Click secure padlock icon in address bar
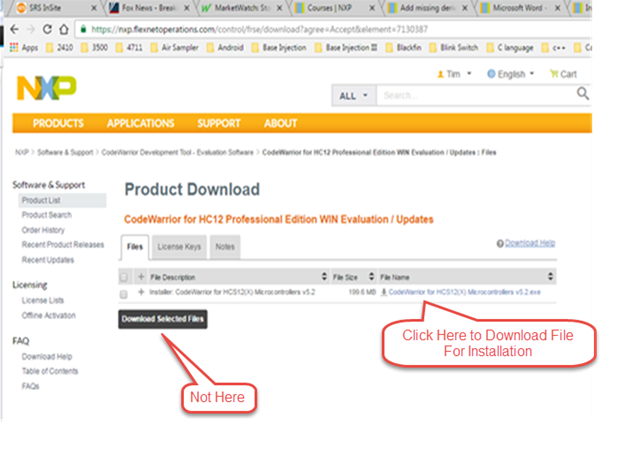The width and height of the screenshot is (624, 456). [x=83, y=29]
